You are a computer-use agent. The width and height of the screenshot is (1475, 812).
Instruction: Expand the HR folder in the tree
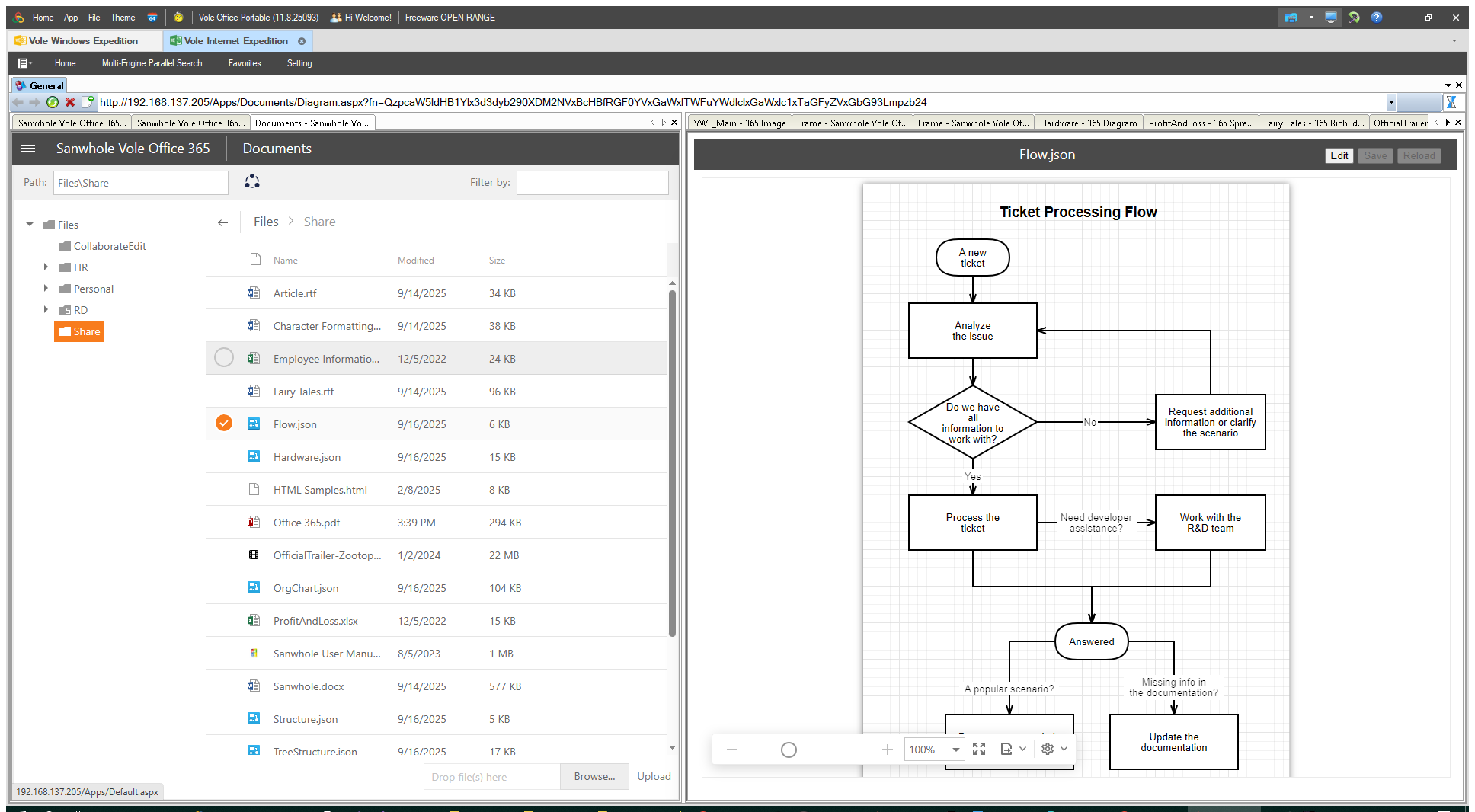46,267
